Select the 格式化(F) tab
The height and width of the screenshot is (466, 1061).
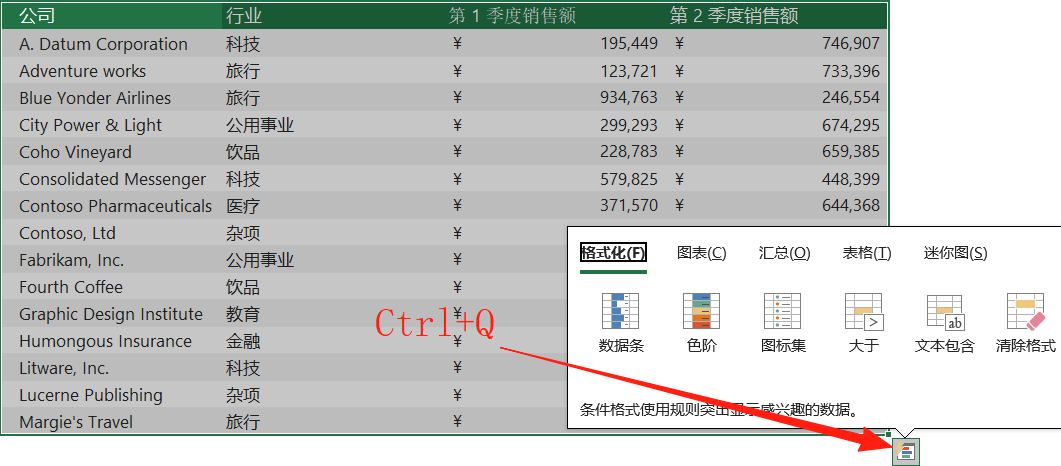coord(613,253)
